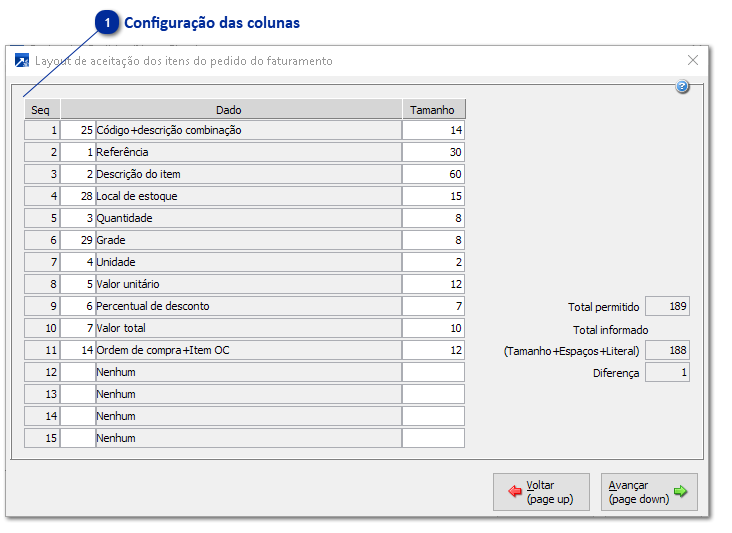
Task: Close the layout configuration dialog
Action: pyautogui.click(x=692, y=60)
